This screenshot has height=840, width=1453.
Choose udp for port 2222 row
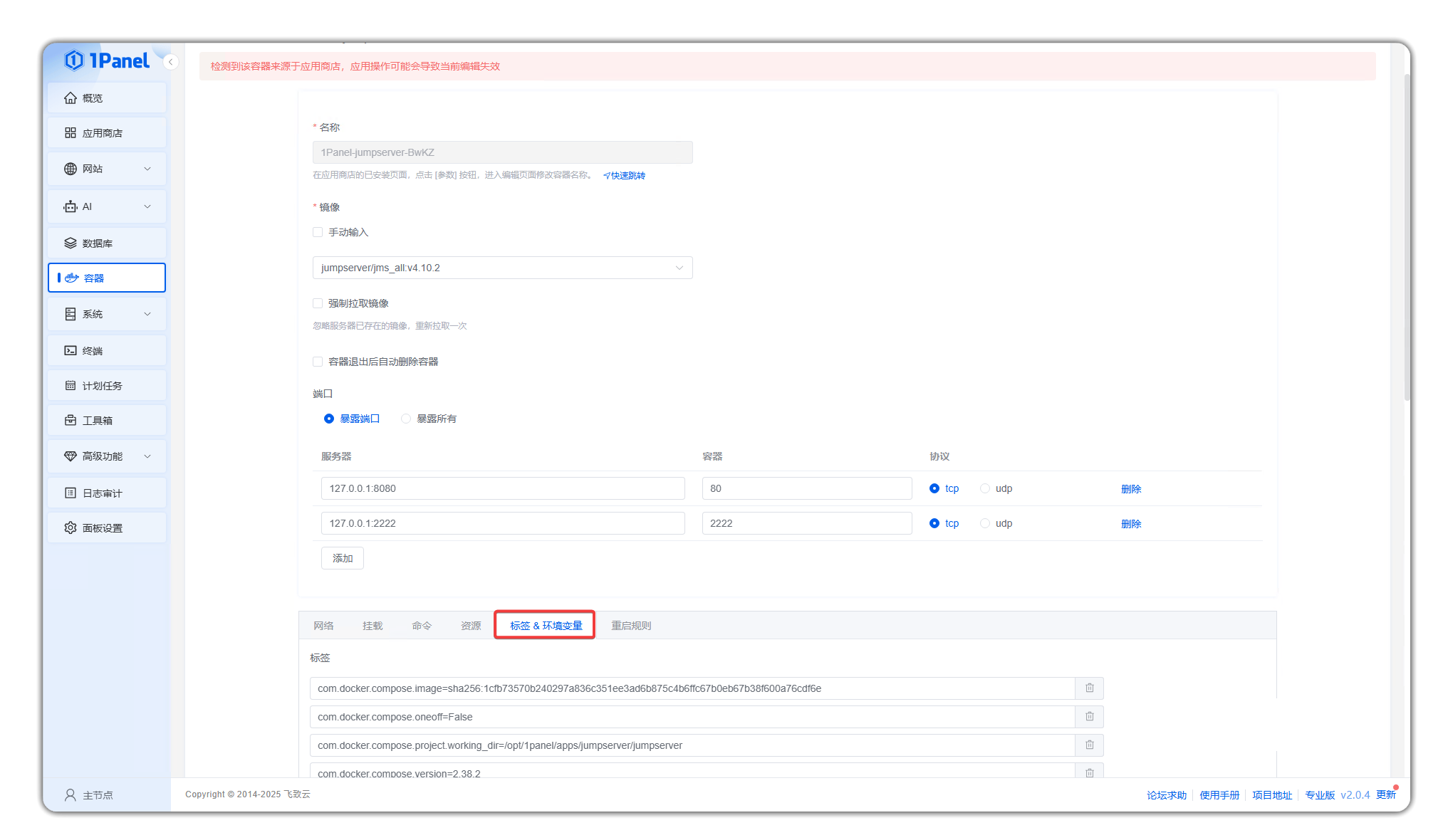[985, 523]
